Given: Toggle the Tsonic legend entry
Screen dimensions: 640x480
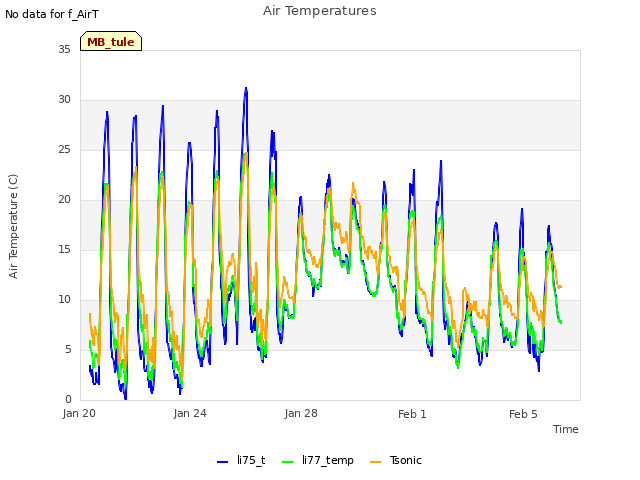Looking at the screenshot, I should tap(396, 460).
